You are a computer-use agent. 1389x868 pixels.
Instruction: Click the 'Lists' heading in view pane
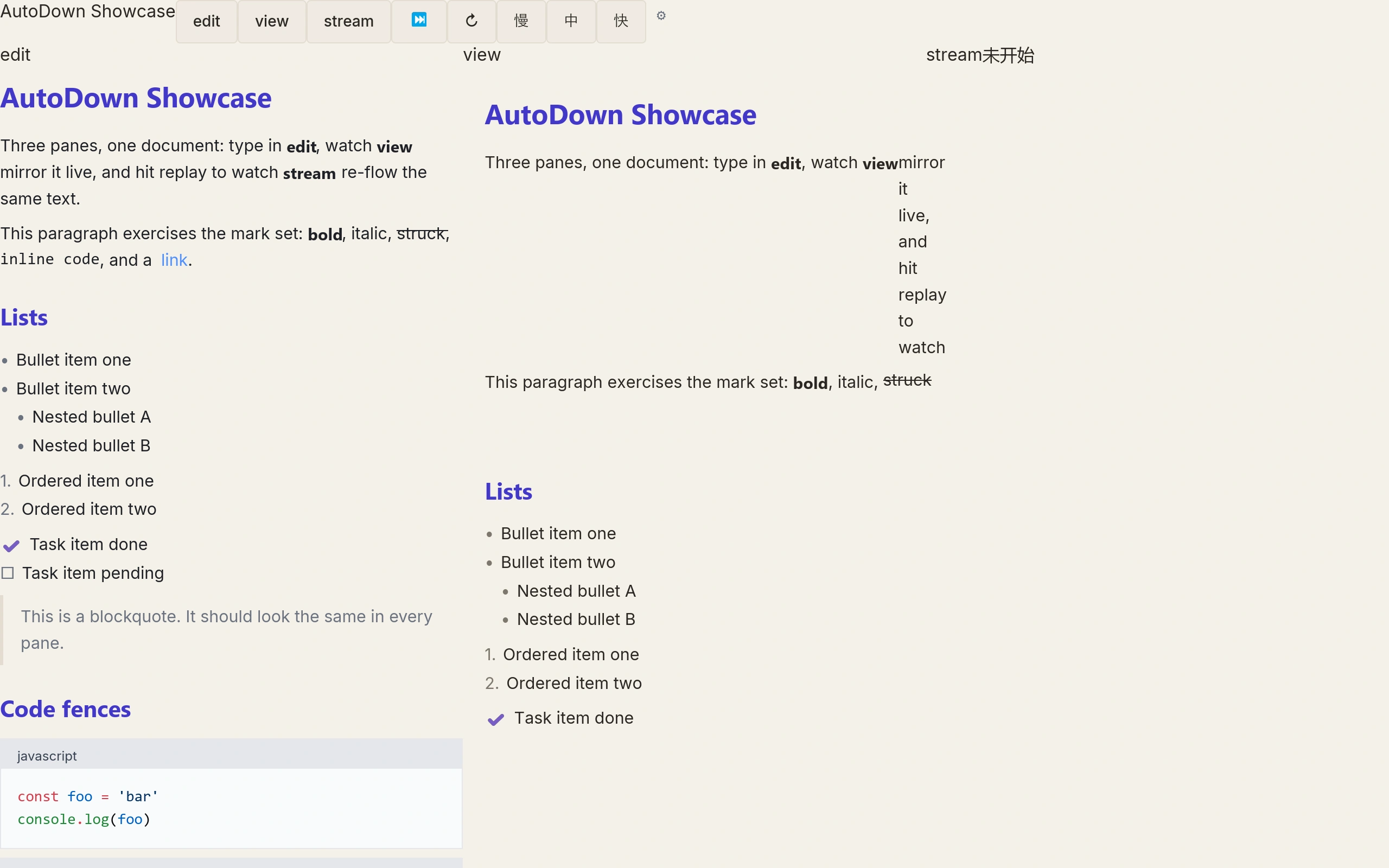[508, 492]
